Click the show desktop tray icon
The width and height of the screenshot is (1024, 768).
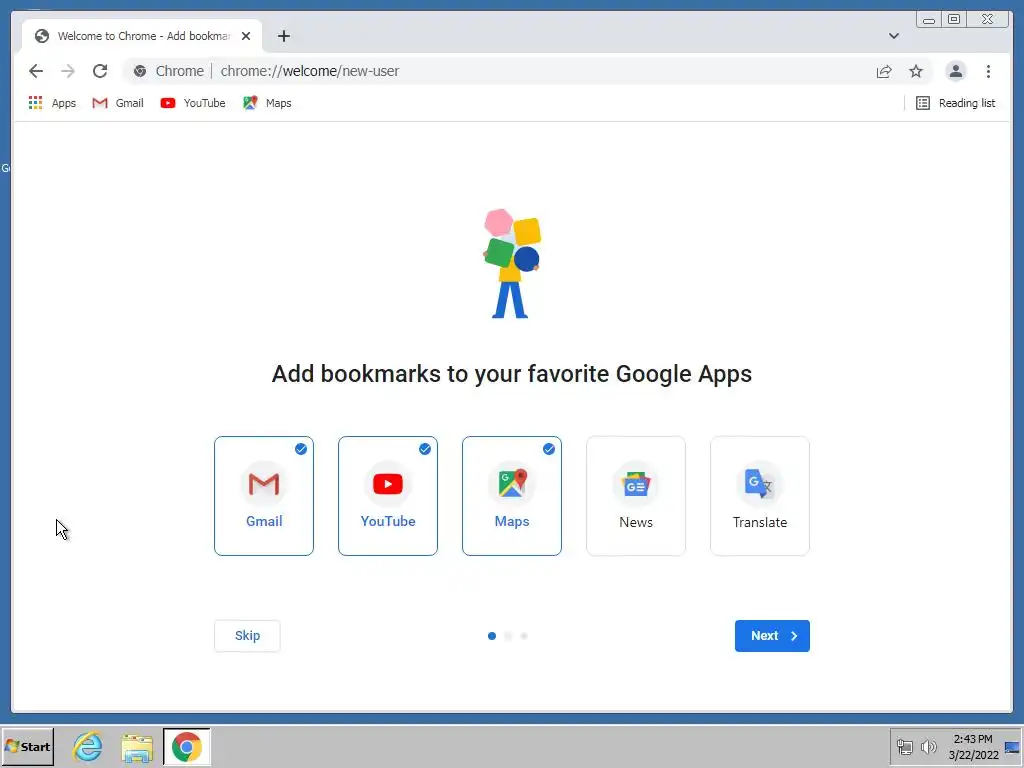(x=1013, y=746)
